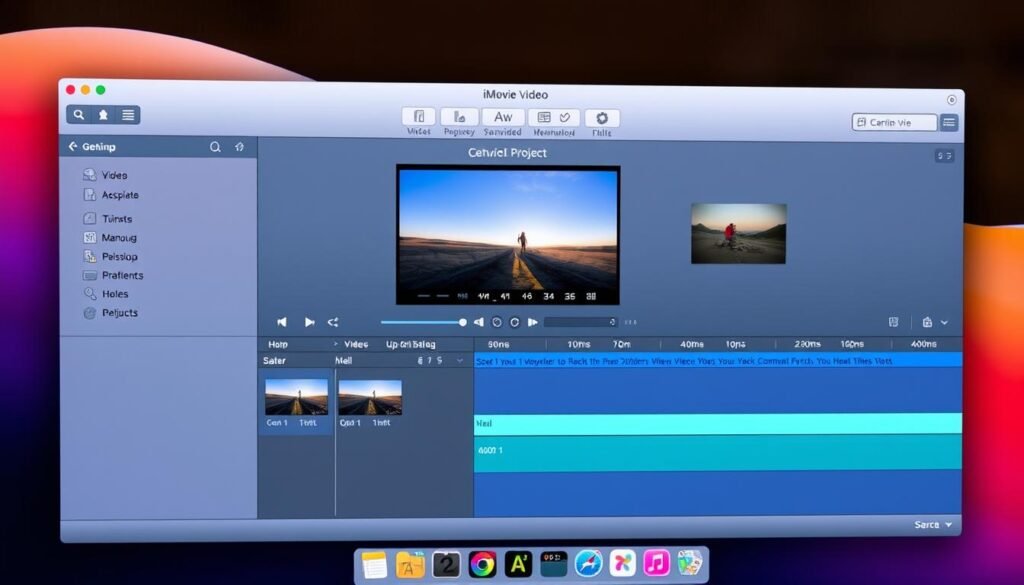Click the Up Gri Salag header
This screenshot has height=585, width=1024.
pos(410,344)
